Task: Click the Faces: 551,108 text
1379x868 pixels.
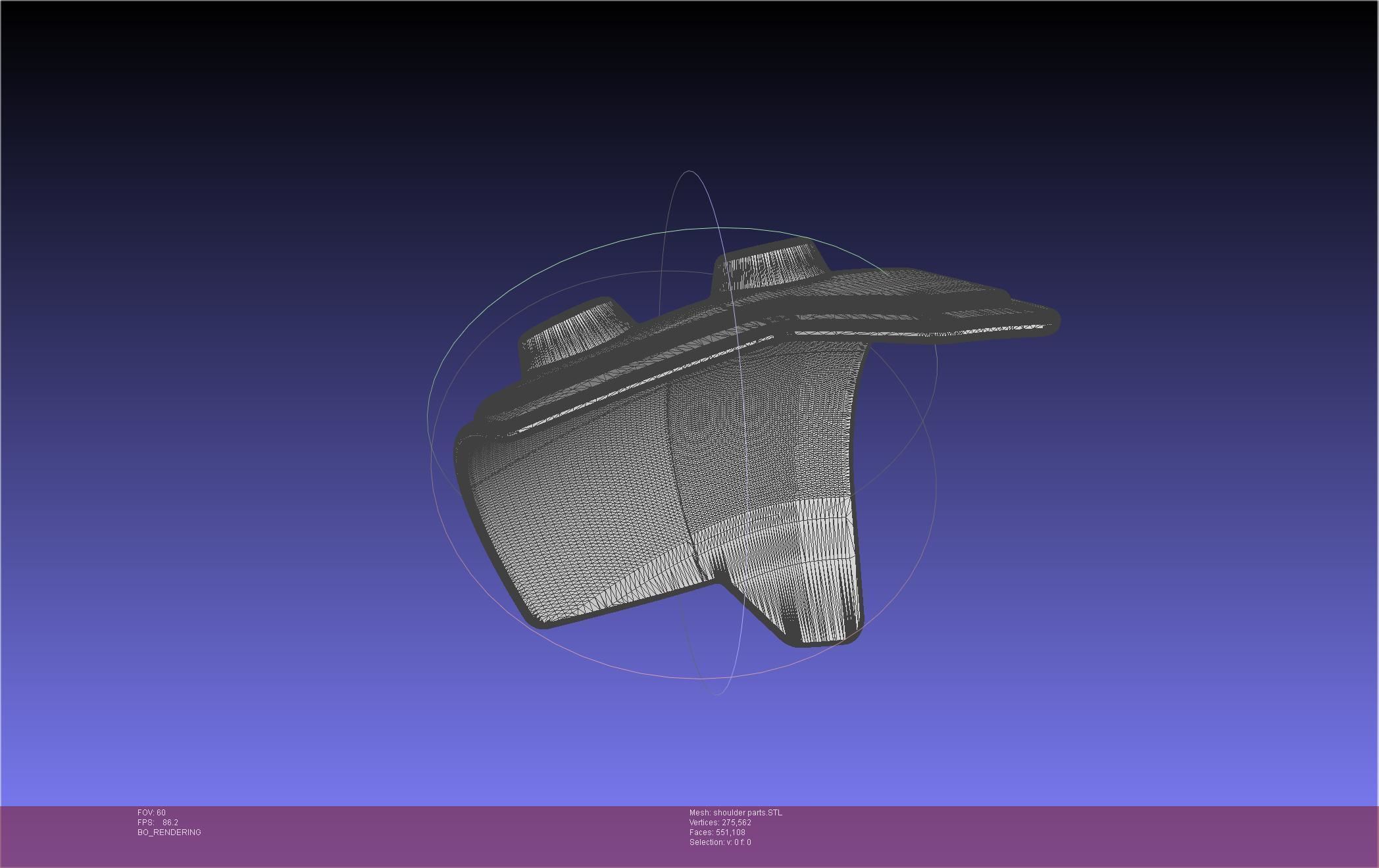Action: pos(717,832)
